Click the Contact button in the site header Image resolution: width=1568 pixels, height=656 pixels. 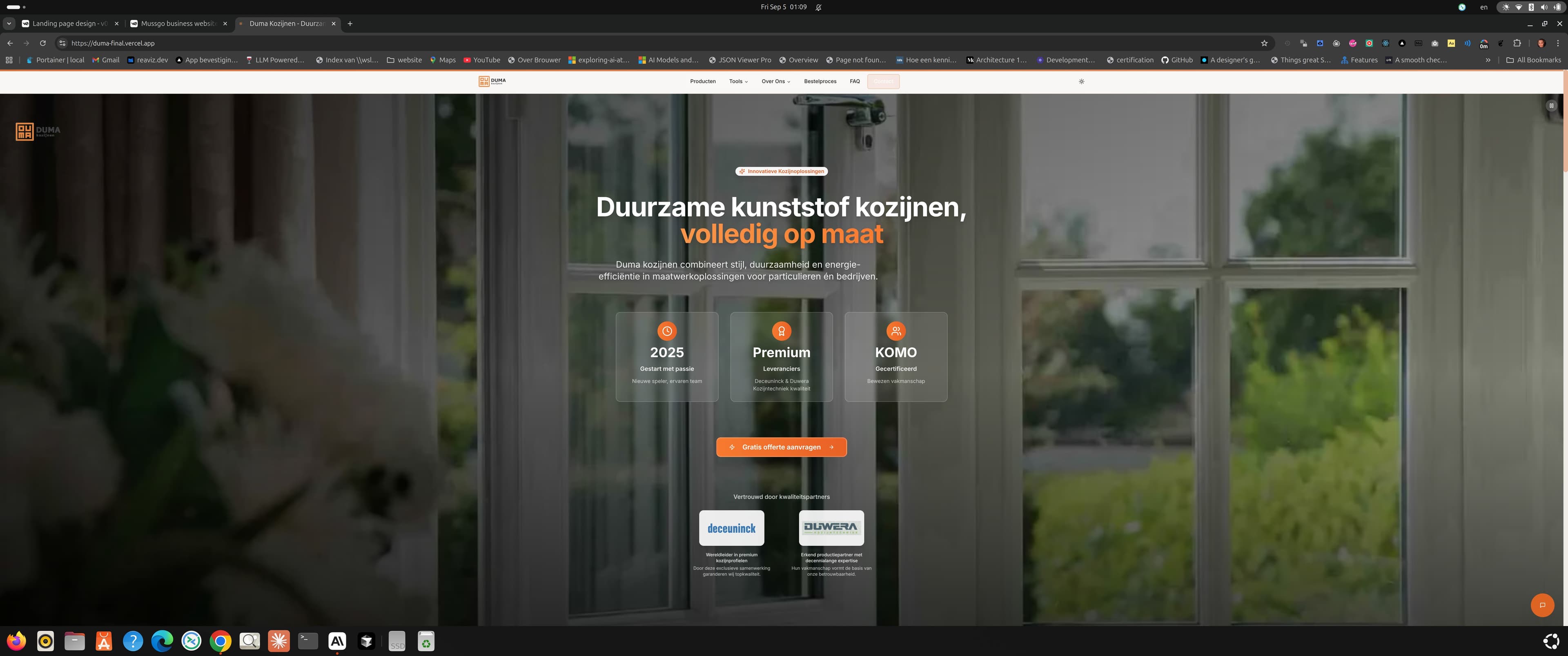[x=883, y=81]
